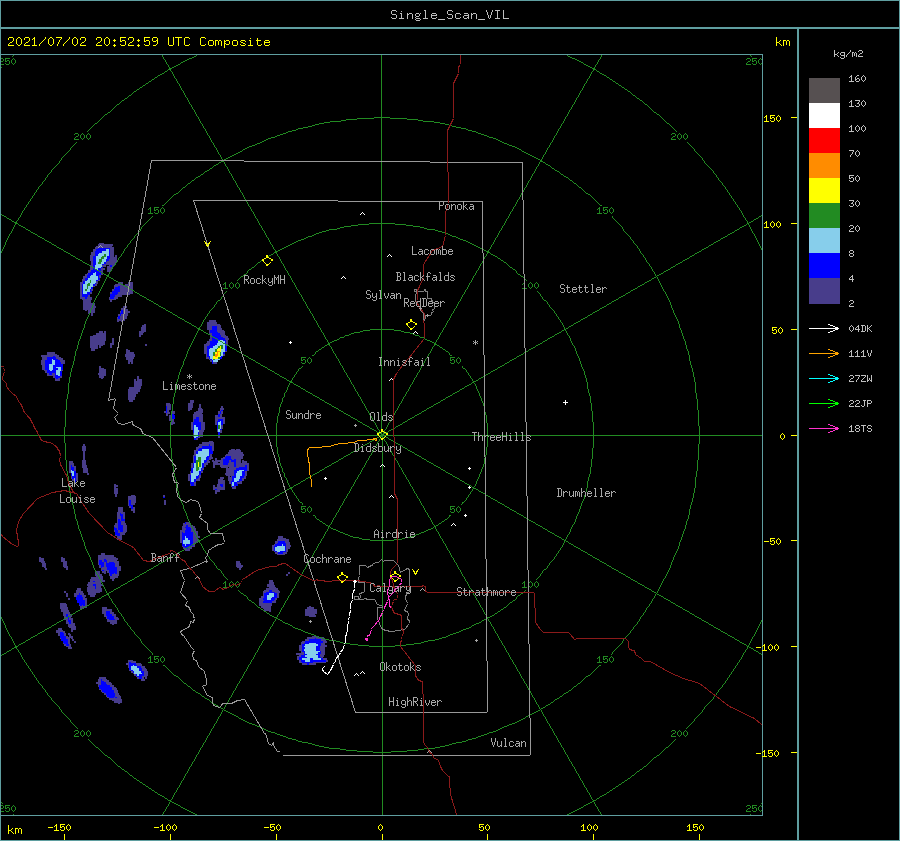Image resolution: width=900 pixels, height=841 pixels.
Task: Click the light blue storm cell southwest of Calgary
Action: pos(312,651)
